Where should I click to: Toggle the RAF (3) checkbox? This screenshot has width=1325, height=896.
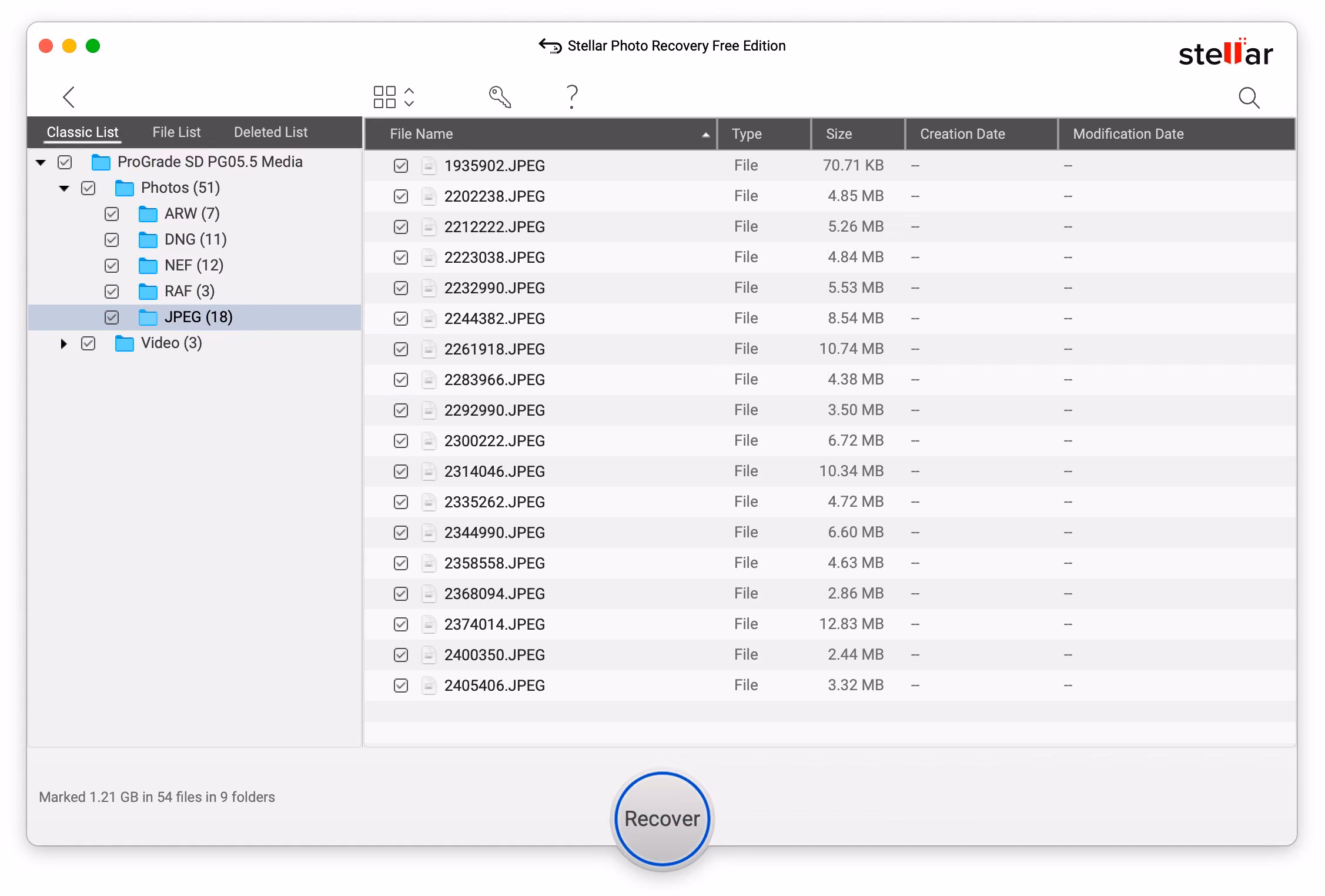pos(112,292)
